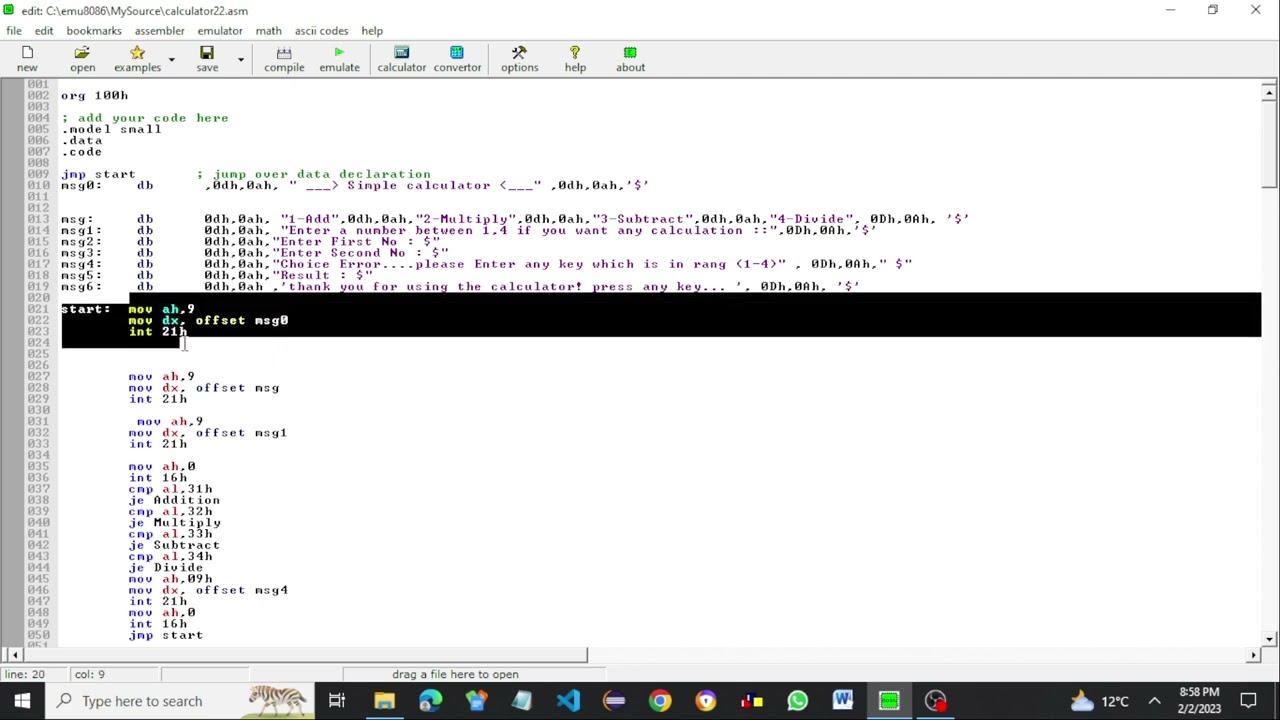Open the file menu

tap(14, 31)
